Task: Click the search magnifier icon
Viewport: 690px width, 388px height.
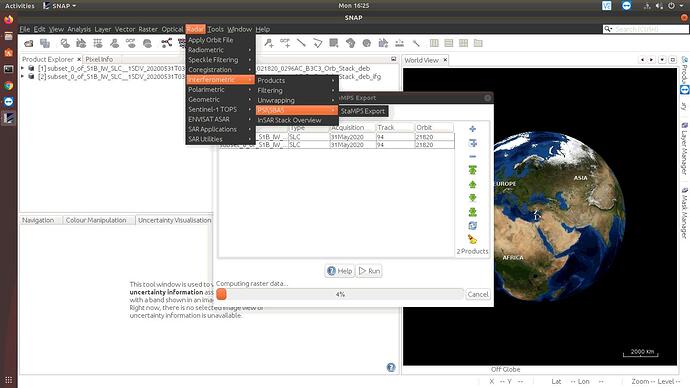Action: coord(608,29)
